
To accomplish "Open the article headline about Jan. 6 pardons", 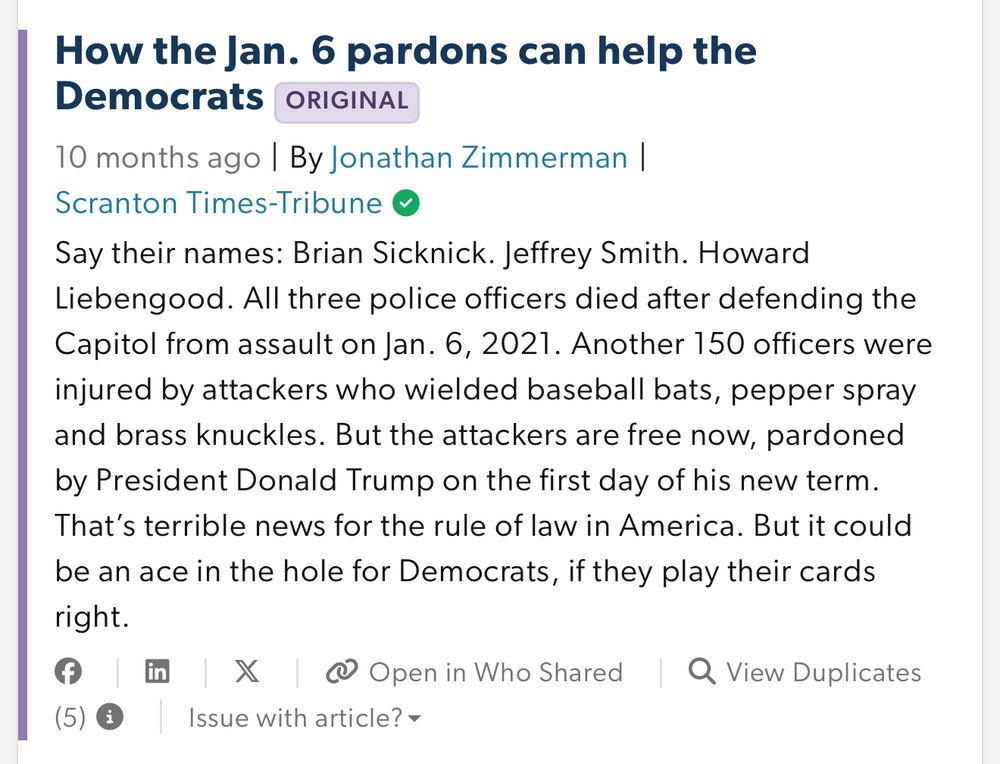I will tap(406, 74).
